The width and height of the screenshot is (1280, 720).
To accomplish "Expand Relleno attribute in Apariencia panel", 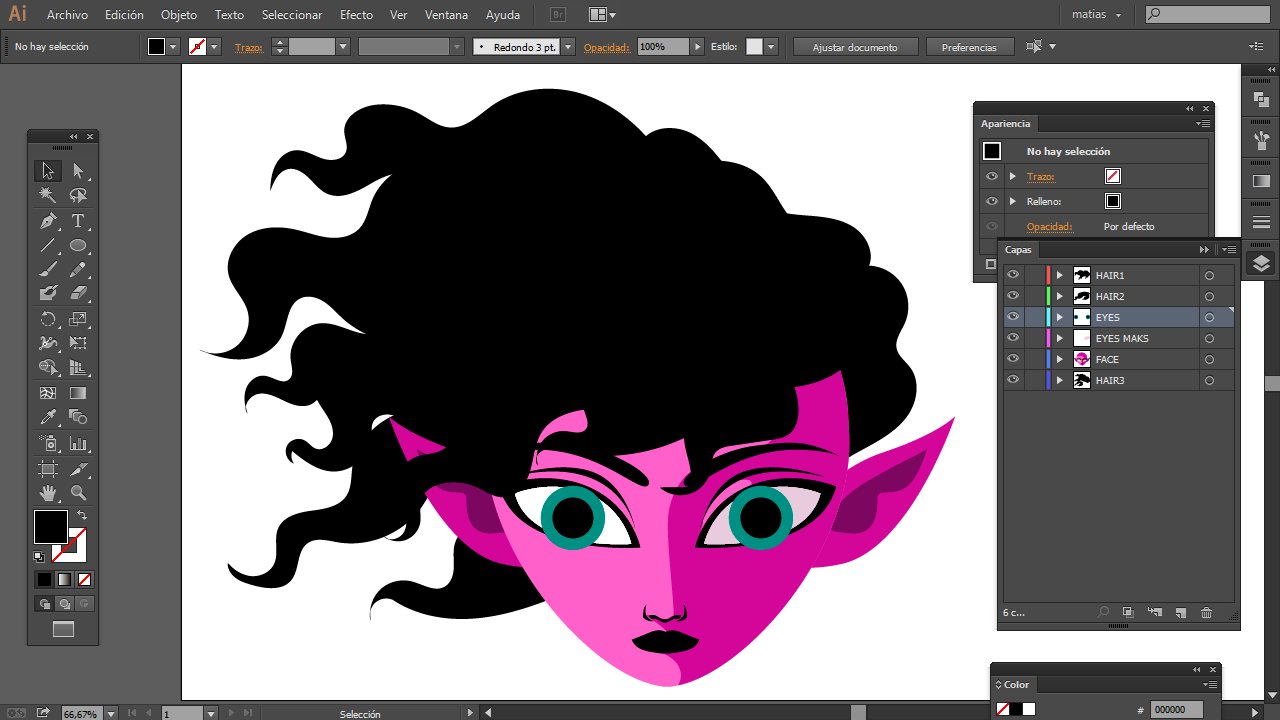I will pos(1013,201).
